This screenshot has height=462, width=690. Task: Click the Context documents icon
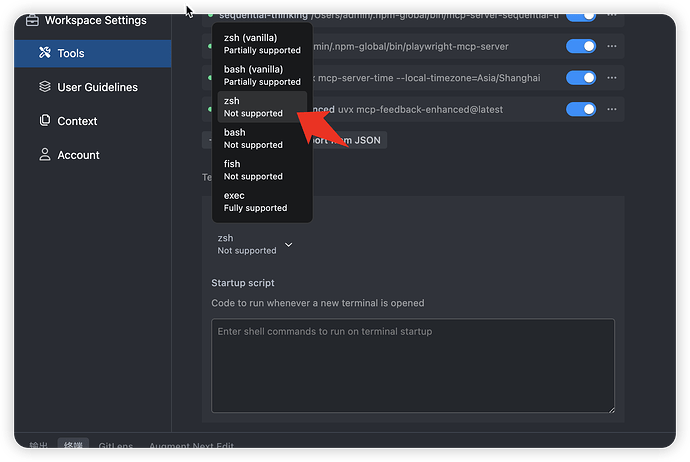(x=44, y=121)
